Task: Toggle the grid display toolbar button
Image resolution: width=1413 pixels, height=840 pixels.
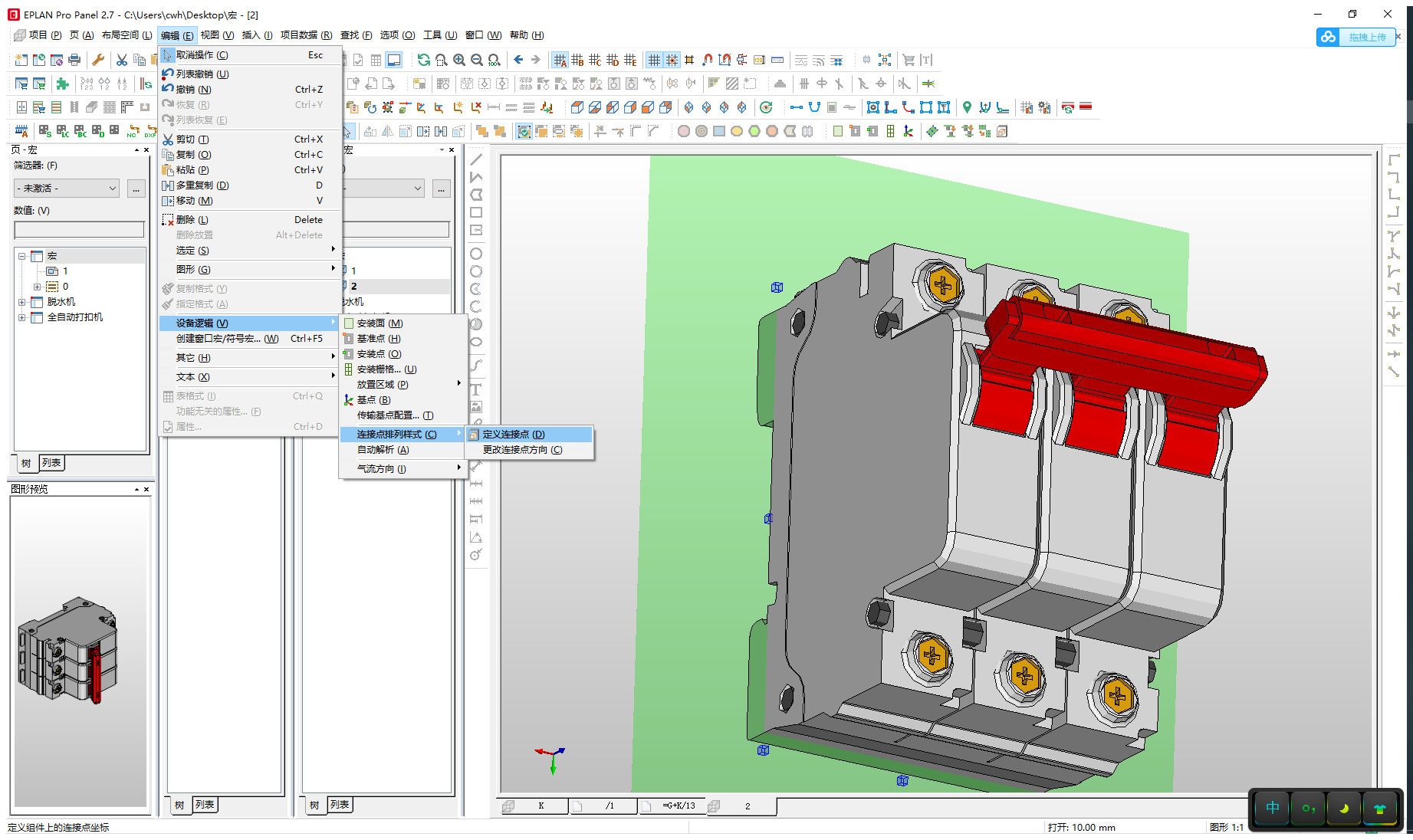Action: pos(654,60)
